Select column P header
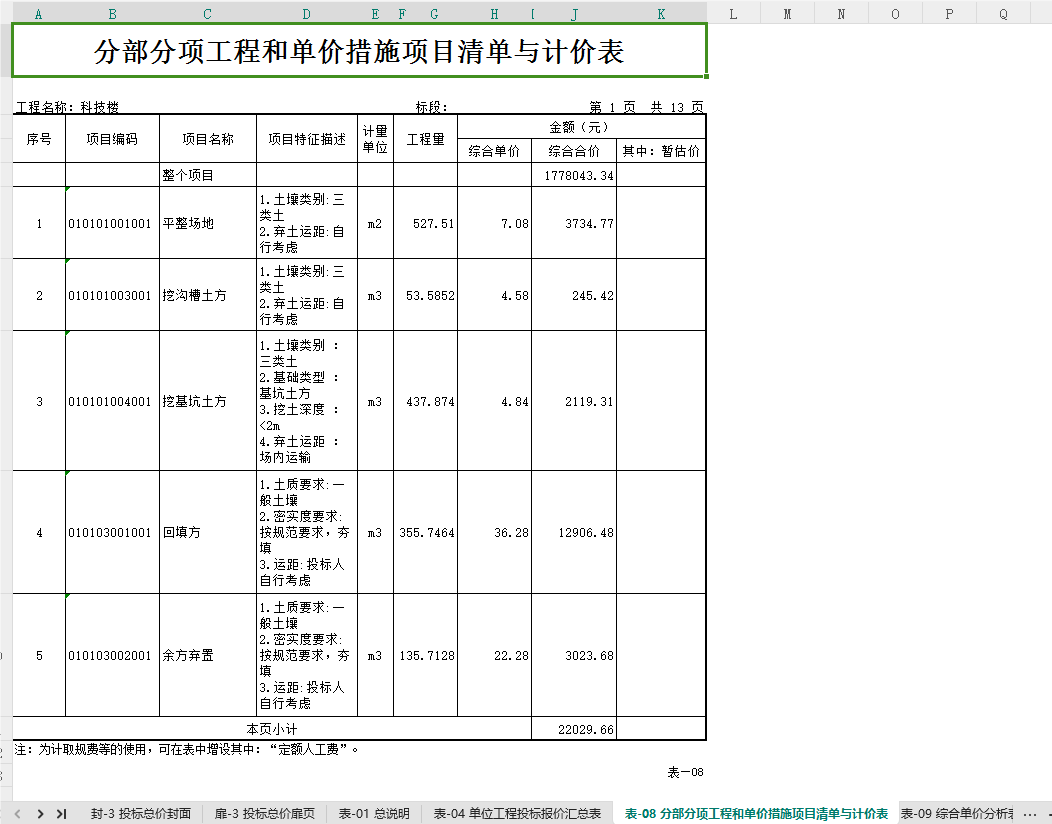Screen dimensions: 1052x824 pyautogui.click(x=949, y=14)
